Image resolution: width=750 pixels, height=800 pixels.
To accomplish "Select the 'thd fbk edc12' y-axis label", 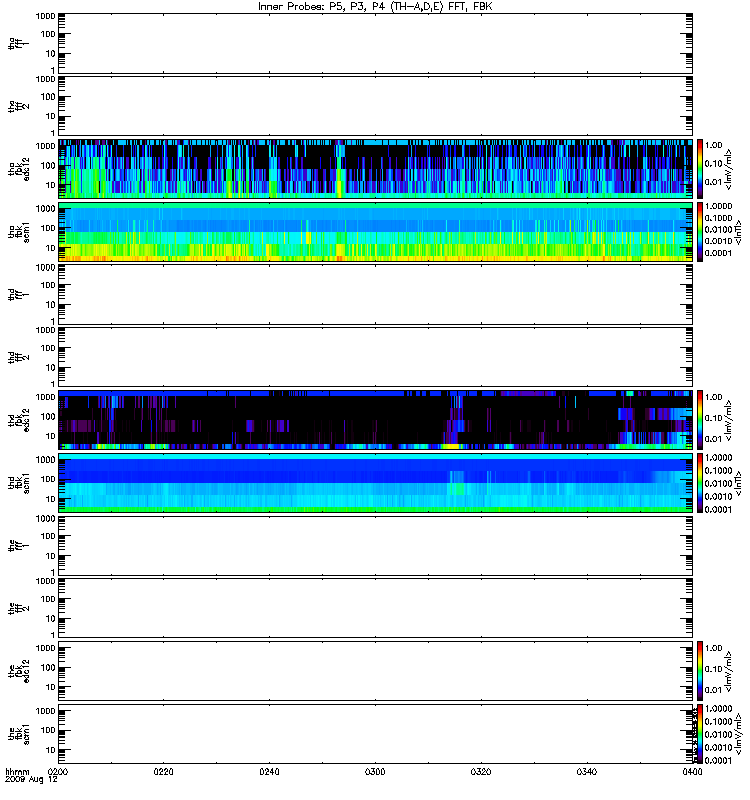I will 19,420.
